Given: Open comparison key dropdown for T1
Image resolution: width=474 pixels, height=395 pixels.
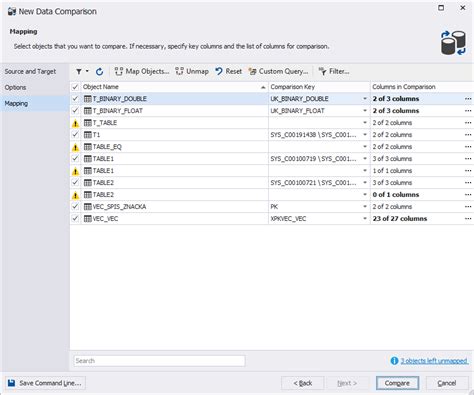Looking at the screenshot, I should click(365, 135).
